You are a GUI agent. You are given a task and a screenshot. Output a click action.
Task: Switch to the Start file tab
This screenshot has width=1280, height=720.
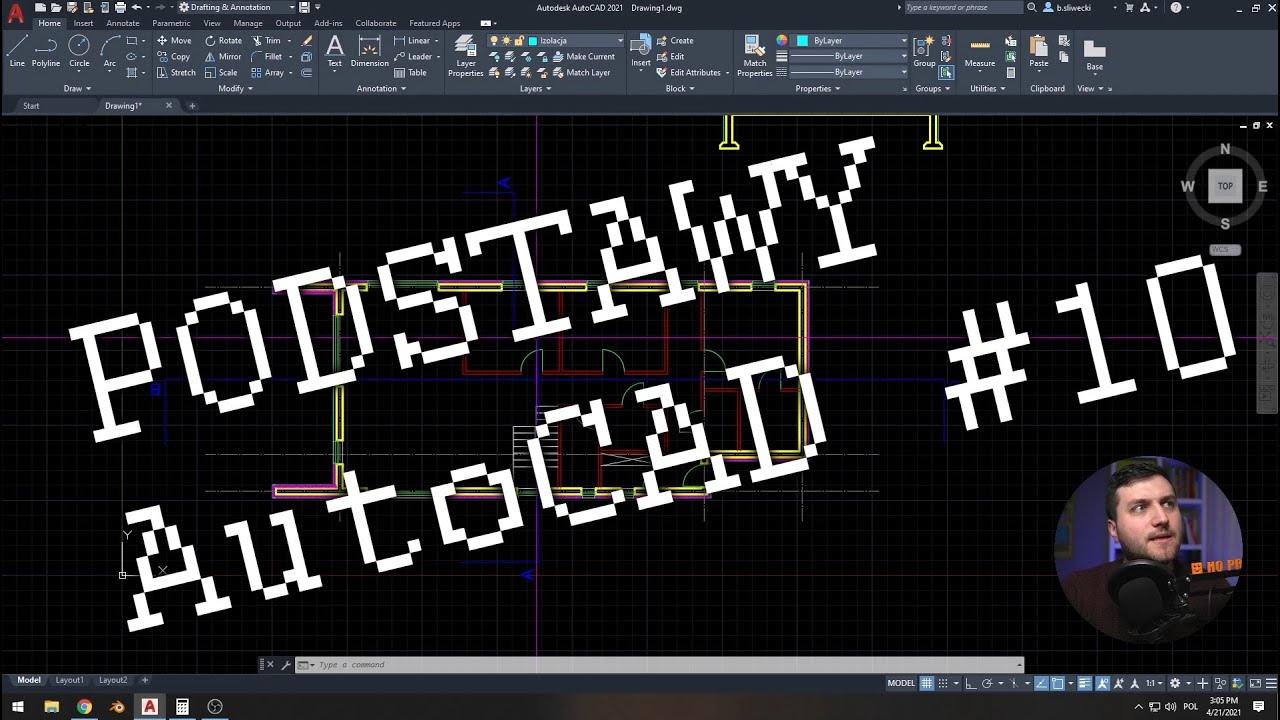(x=31, y=105)
